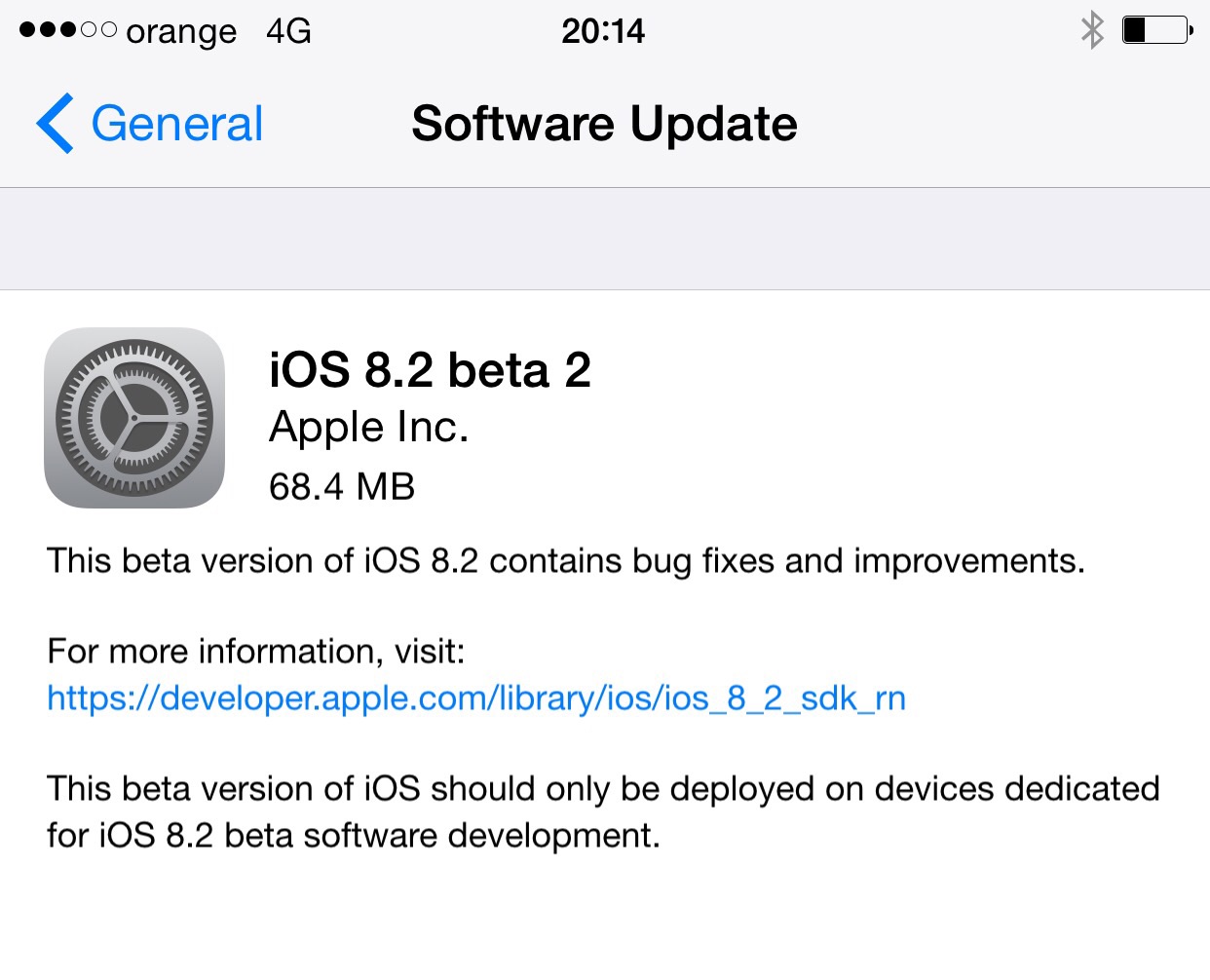The height and width of the screenshot is (980, 1210).
Task: Tap the beta deployment warning paragraph
Action: [x=603, y=812]
